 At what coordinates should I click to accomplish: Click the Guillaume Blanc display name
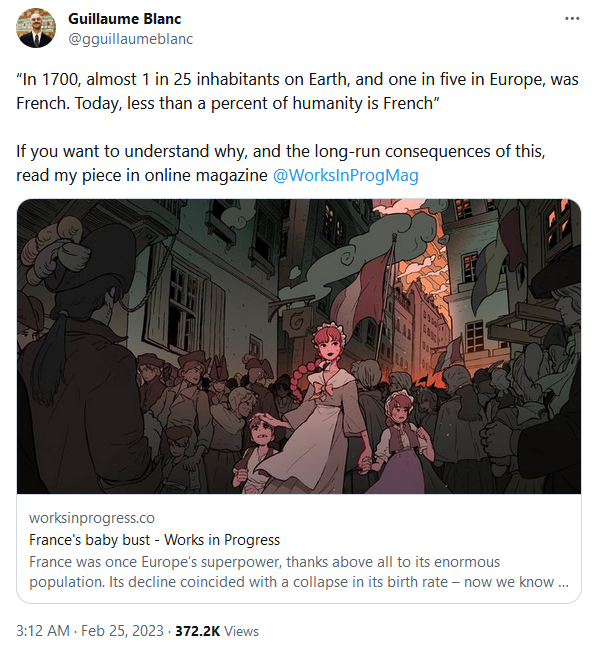tap(124, 19)
